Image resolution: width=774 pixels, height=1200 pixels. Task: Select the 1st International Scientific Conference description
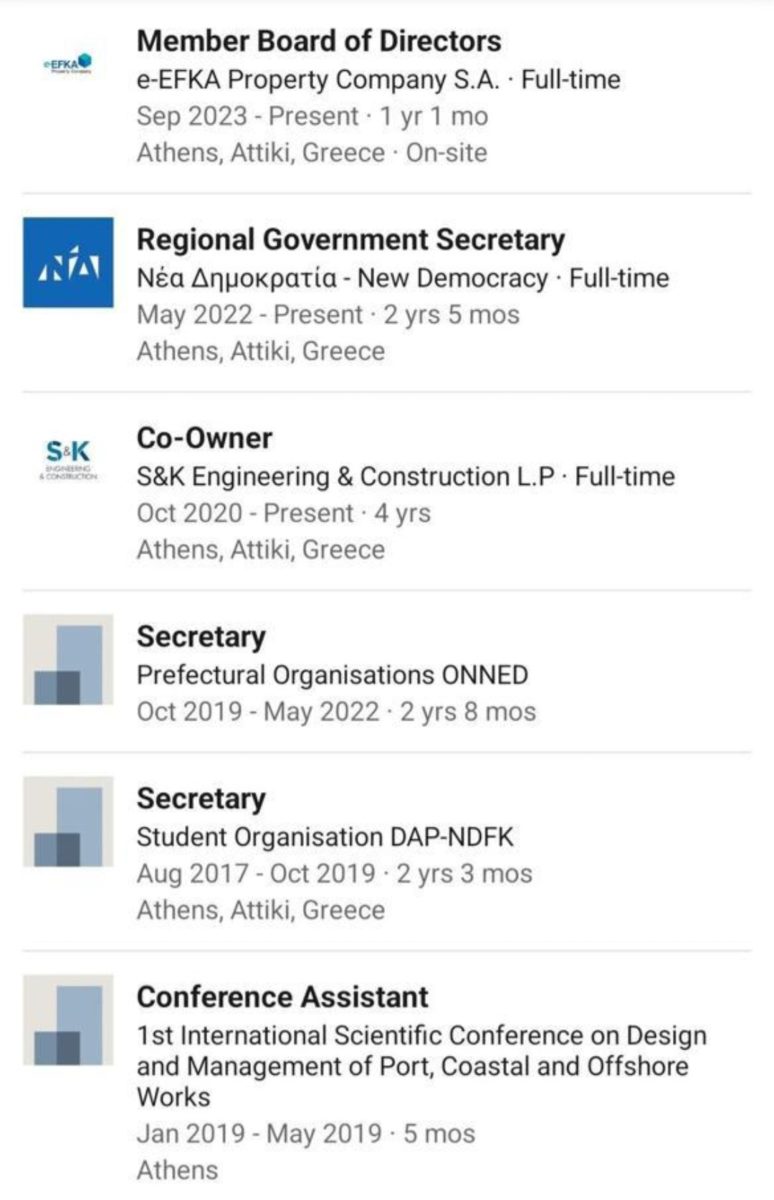421,1066
